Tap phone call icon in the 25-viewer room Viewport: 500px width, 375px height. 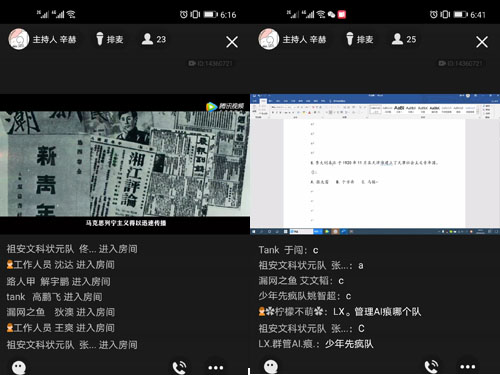point(431,367)
